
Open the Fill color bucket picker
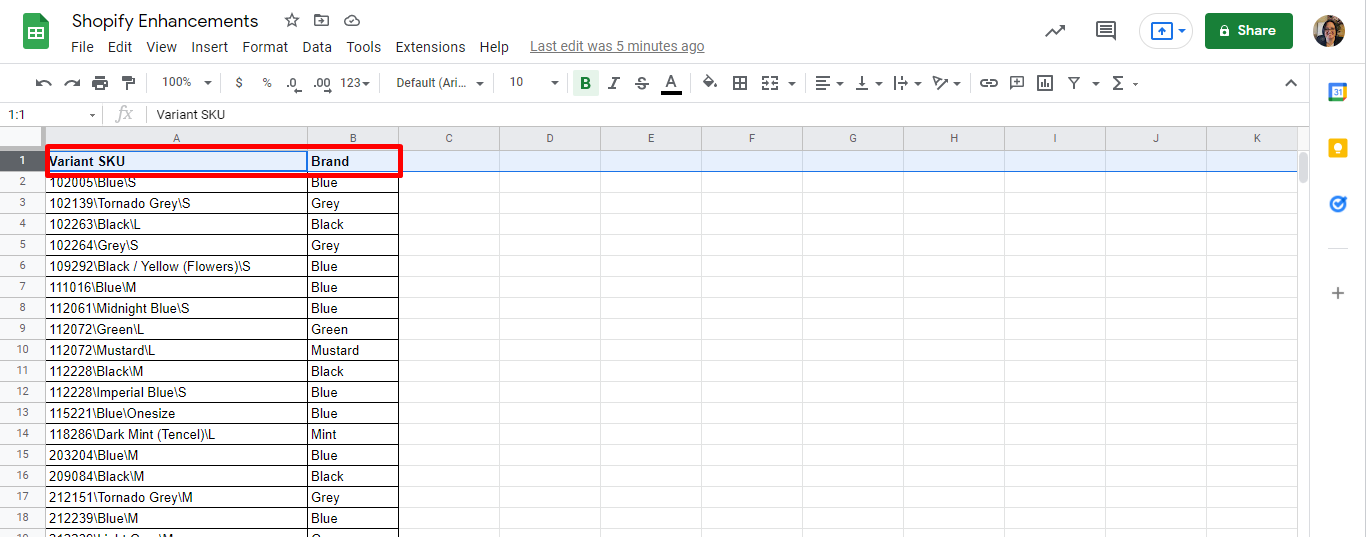click(710, 83)
